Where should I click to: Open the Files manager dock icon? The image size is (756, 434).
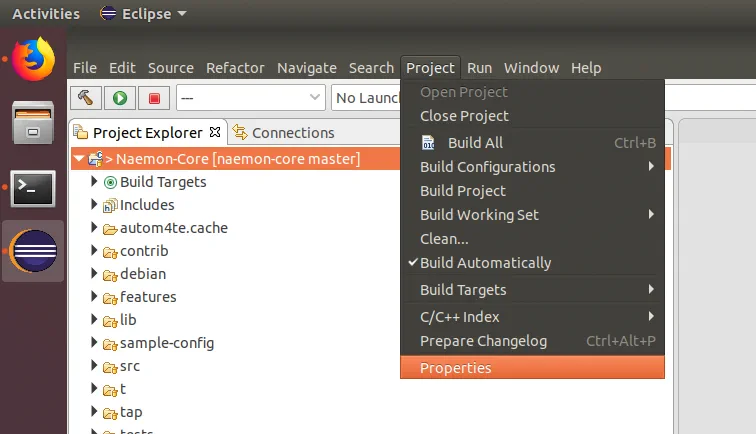click(x=33, y=123)
